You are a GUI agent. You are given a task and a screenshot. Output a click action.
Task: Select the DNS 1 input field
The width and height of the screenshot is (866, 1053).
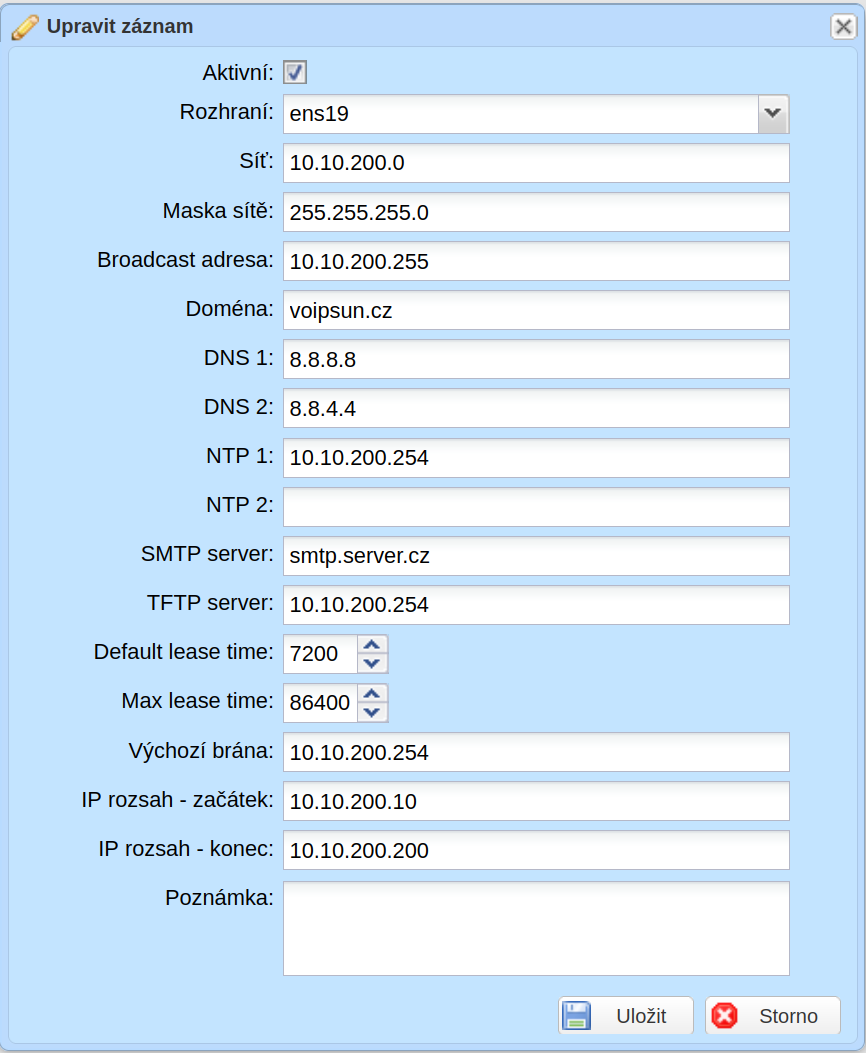(x=536, y=359)
